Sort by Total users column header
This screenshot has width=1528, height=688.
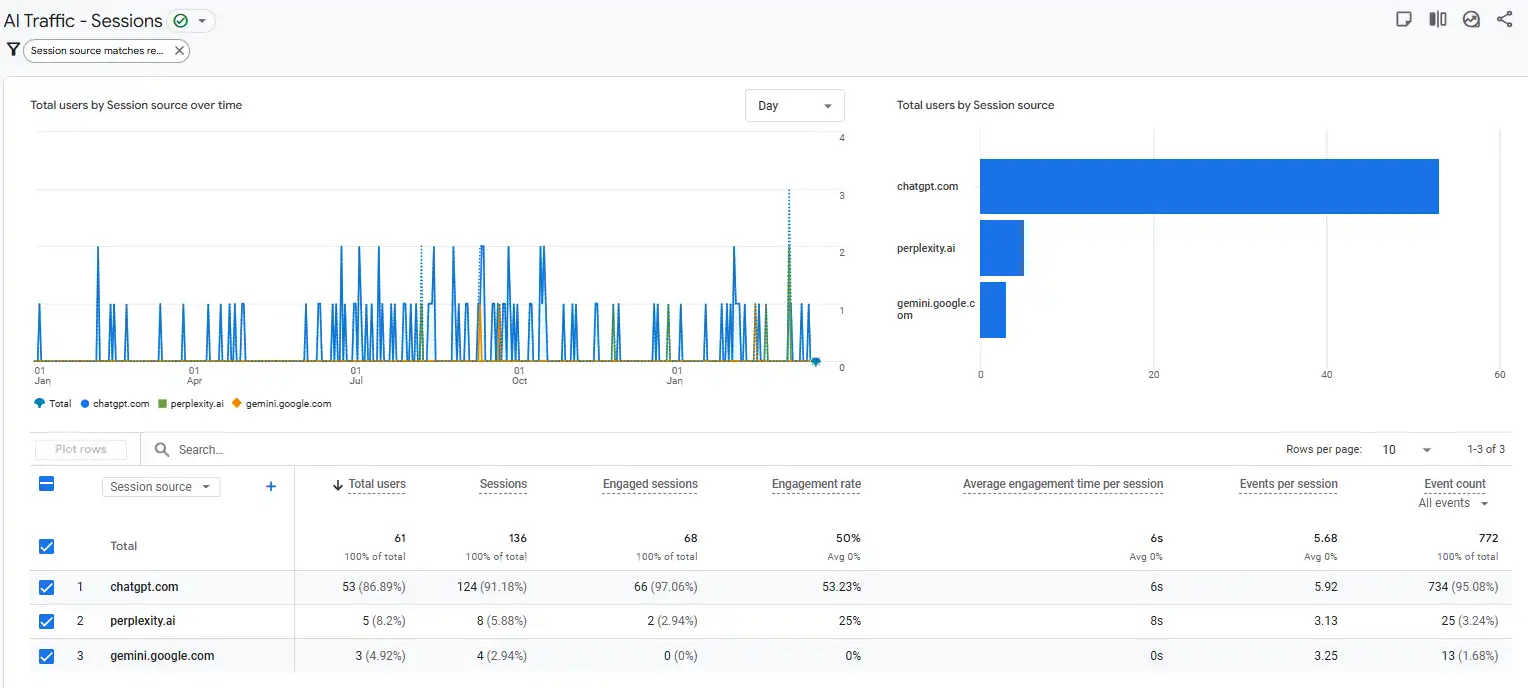coord(377,484)
